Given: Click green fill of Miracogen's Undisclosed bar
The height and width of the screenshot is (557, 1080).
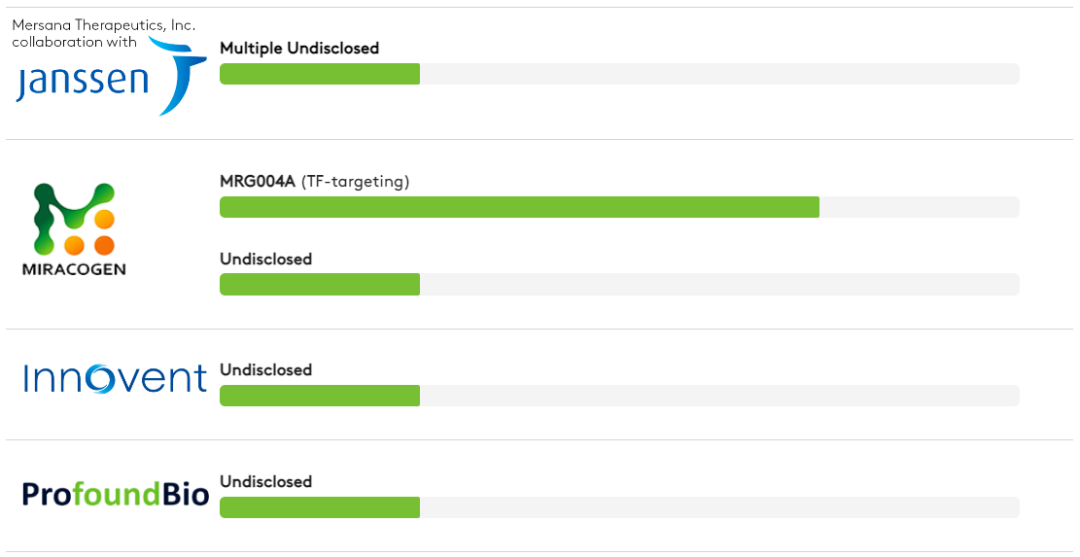Looking at the screenshot, I should pyautogui.click(x=319, y=284).
